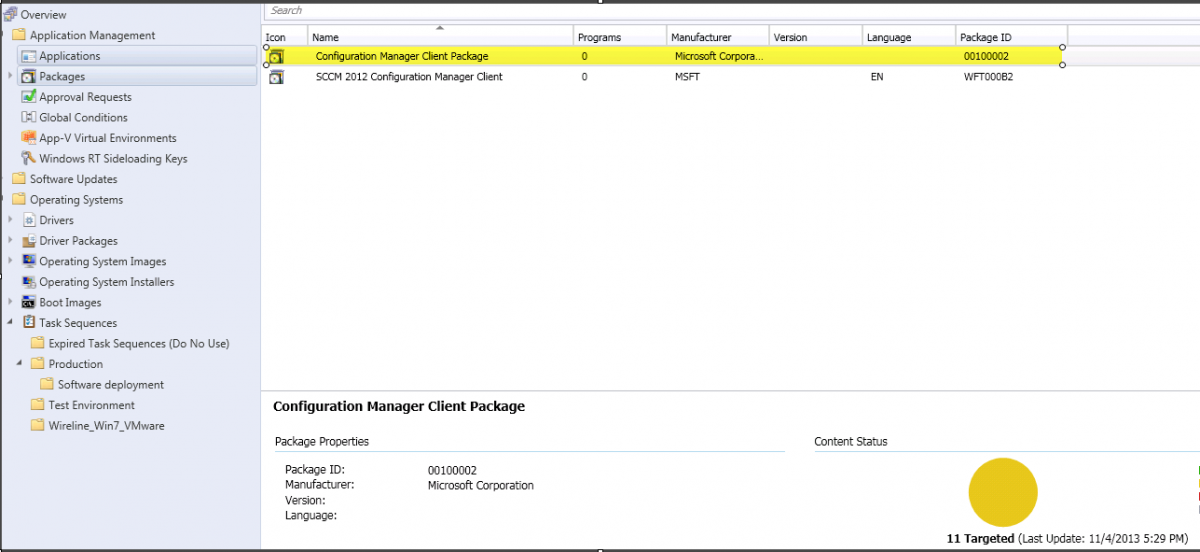Image resolution: width=1200 pixels, height=552 pixels.
Task: Click Package ID cell 00100002 in list
Action: [x=986, y=56]
